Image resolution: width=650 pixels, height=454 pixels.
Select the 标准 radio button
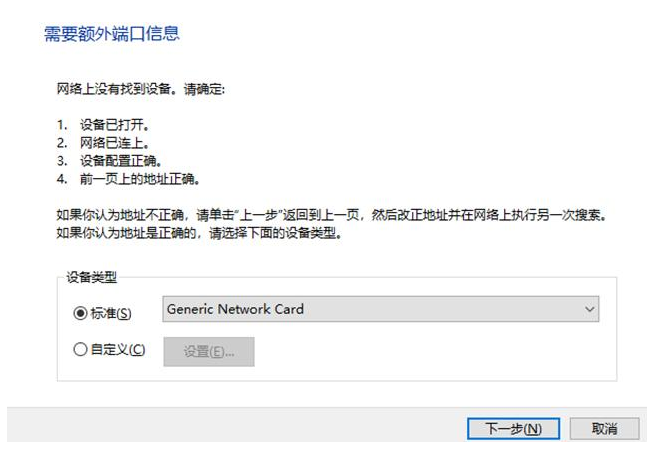pyautogui.click(x=81, y=313)
